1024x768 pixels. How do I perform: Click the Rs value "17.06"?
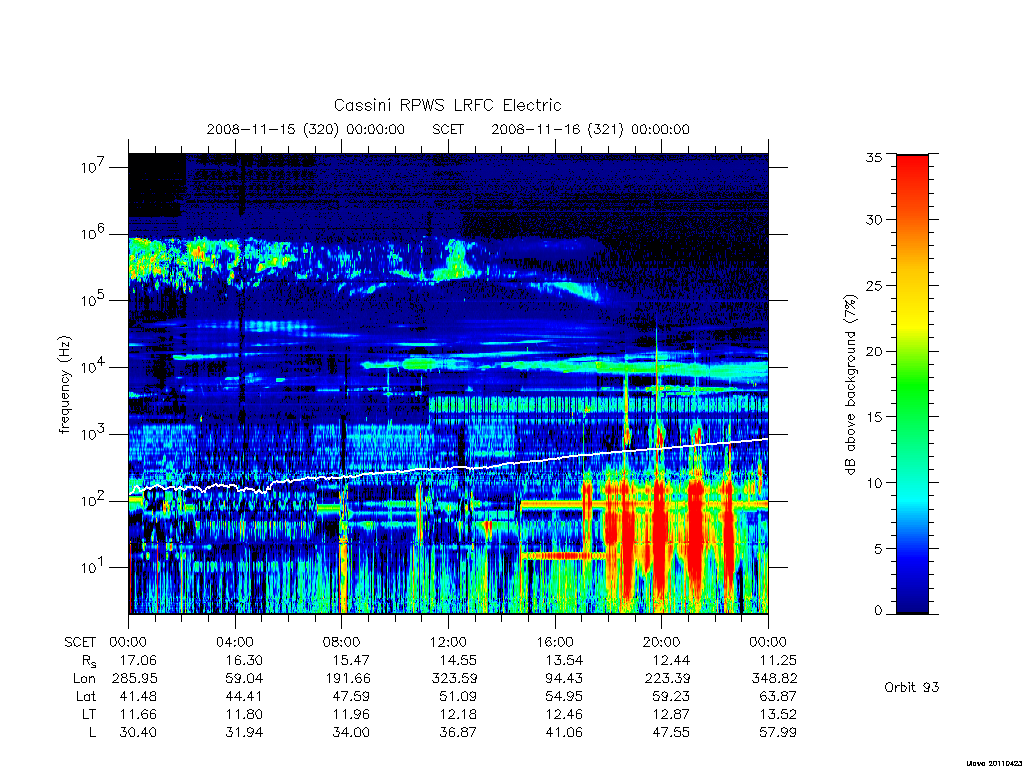(x=138, y=660)
